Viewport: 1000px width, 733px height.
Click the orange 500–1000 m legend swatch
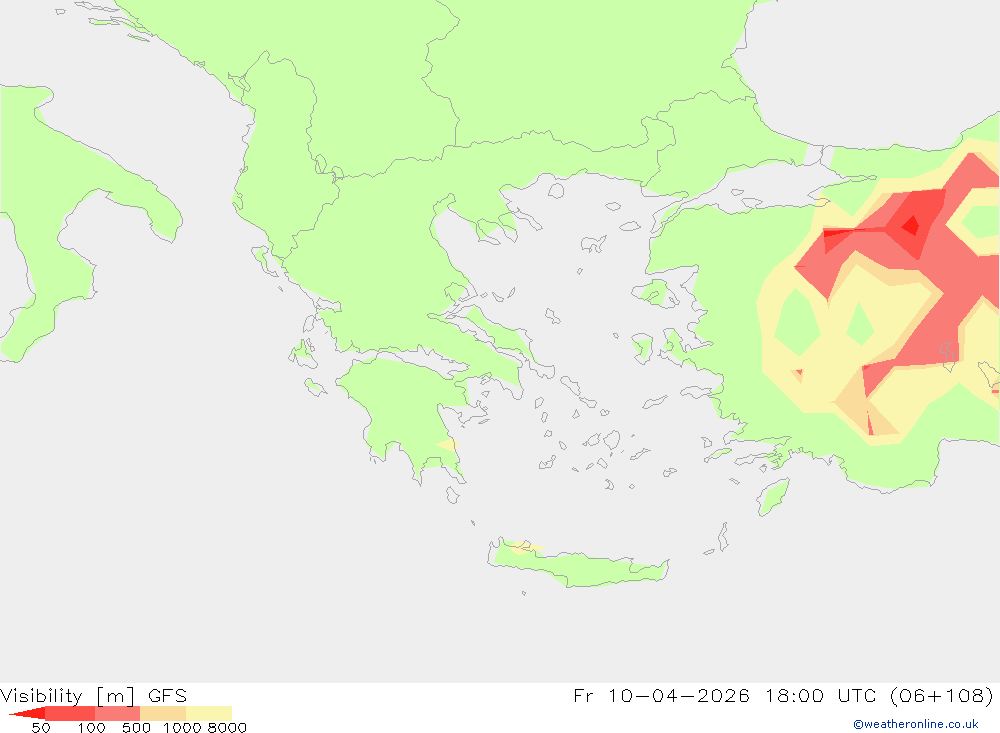pos(163,713)
